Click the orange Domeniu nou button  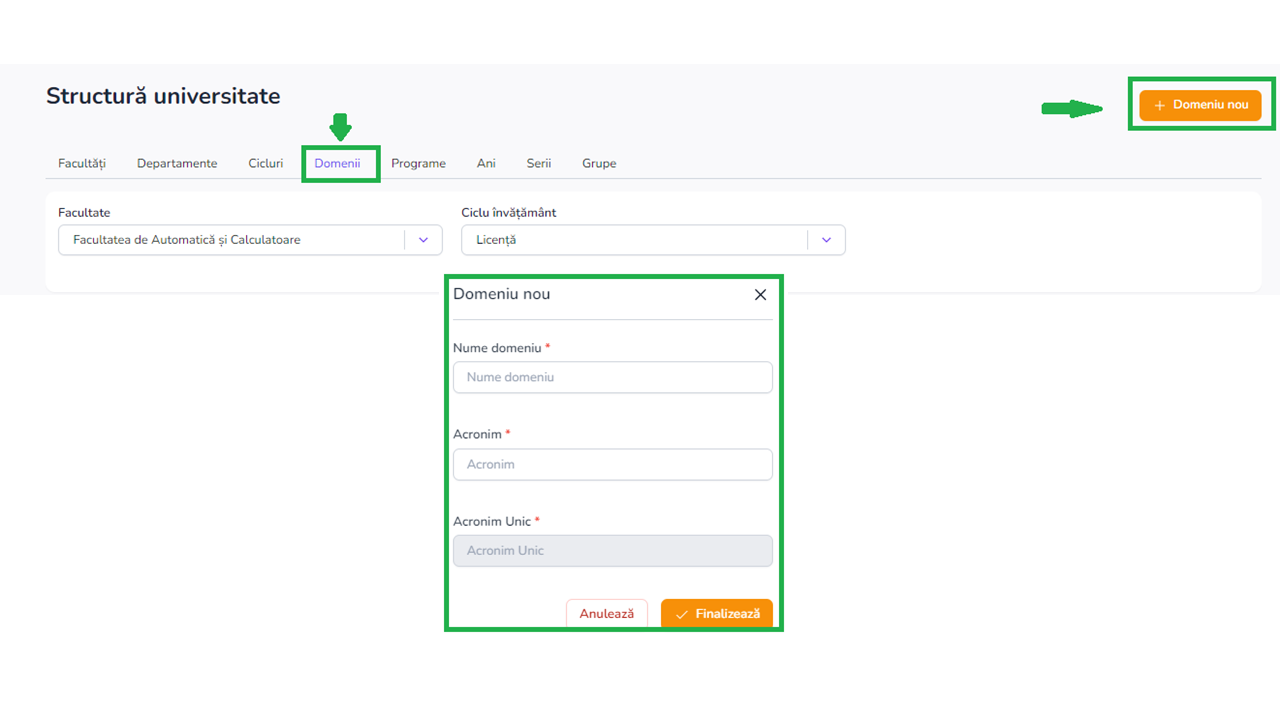1200,105
